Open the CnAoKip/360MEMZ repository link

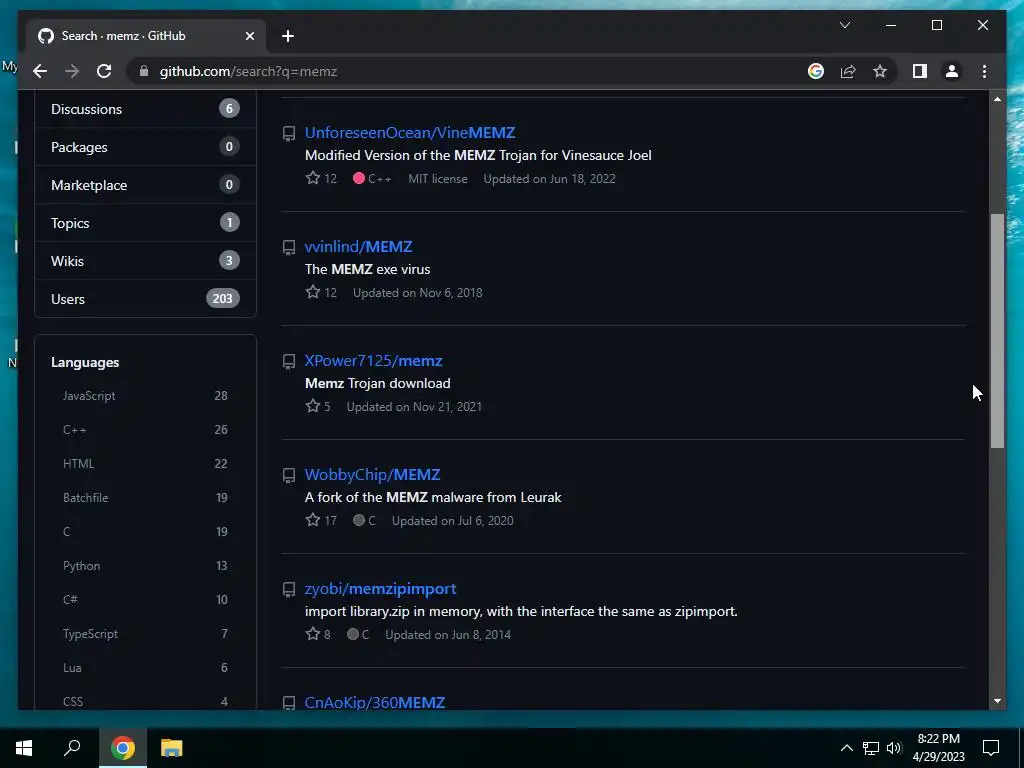click(375, 703)
